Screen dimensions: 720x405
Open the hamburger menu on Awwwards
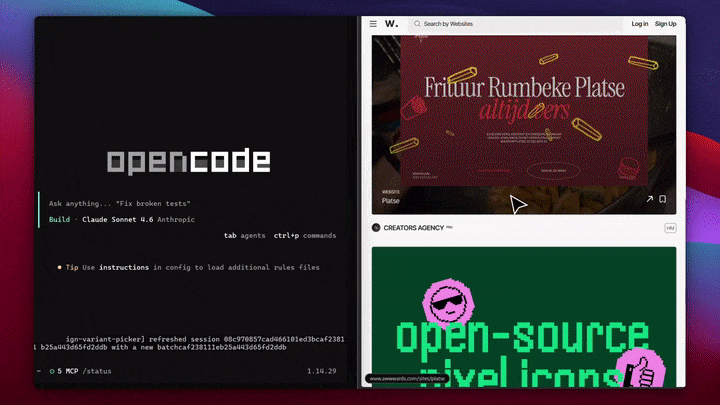(373, 24)
